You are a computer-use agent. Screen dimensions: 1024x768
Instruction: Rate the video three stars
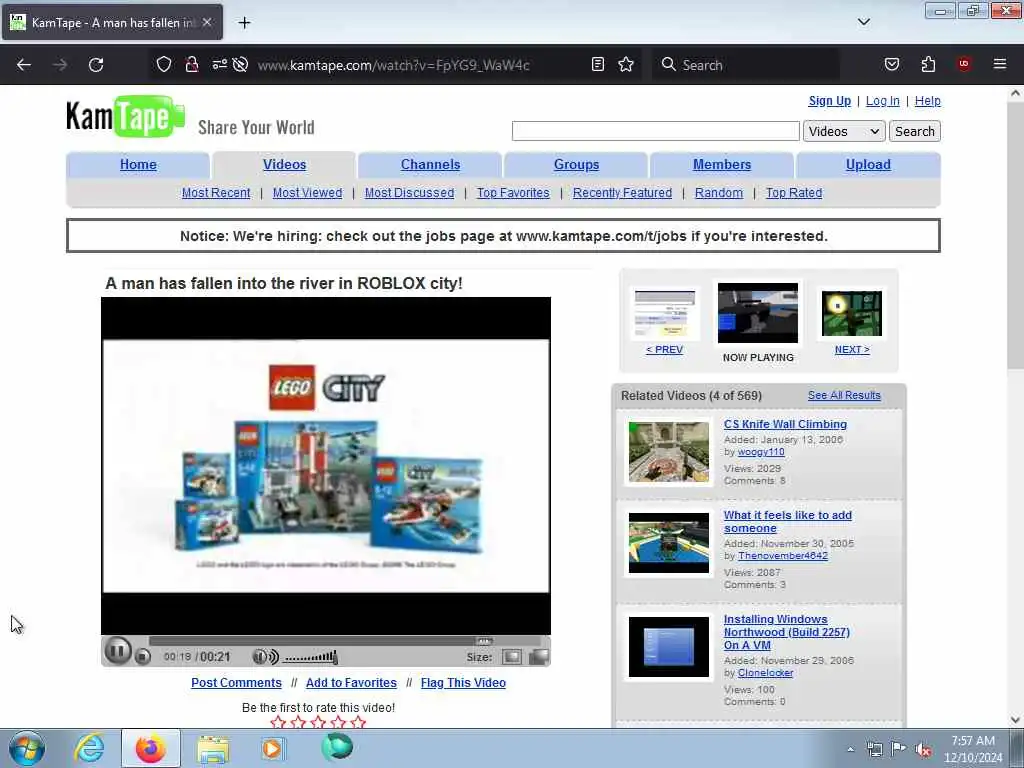pyautogui.click(x=318, y=722)
